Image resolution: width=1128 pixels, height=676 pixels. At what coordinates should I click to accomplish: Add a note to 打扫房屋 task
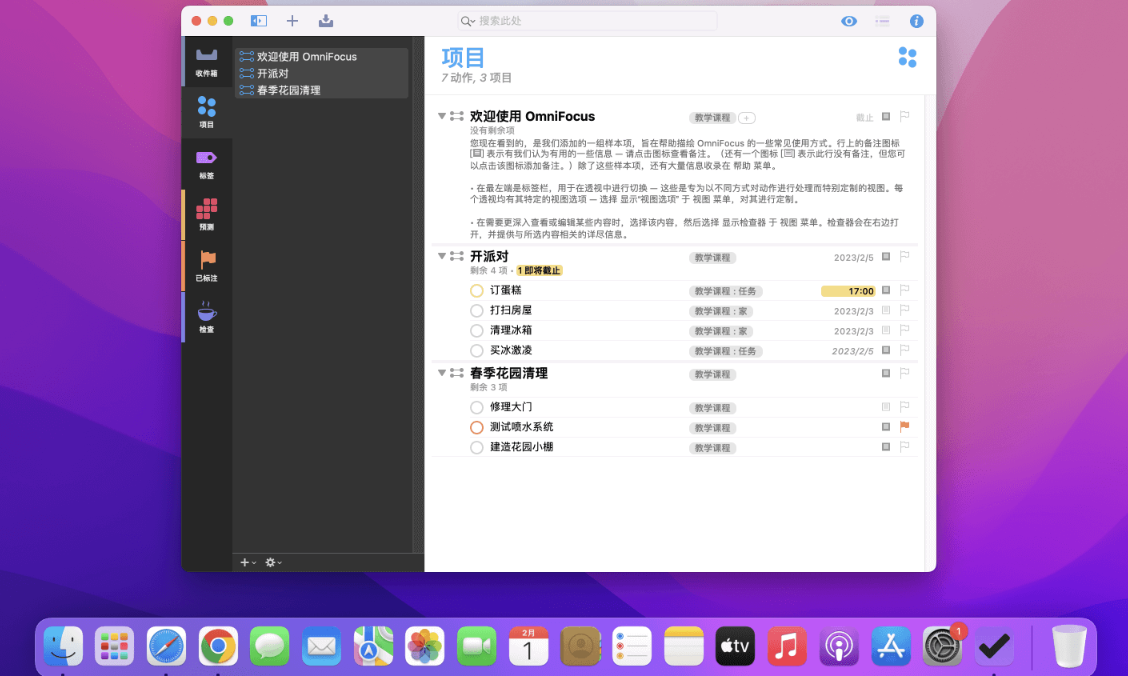coord(886,310)
